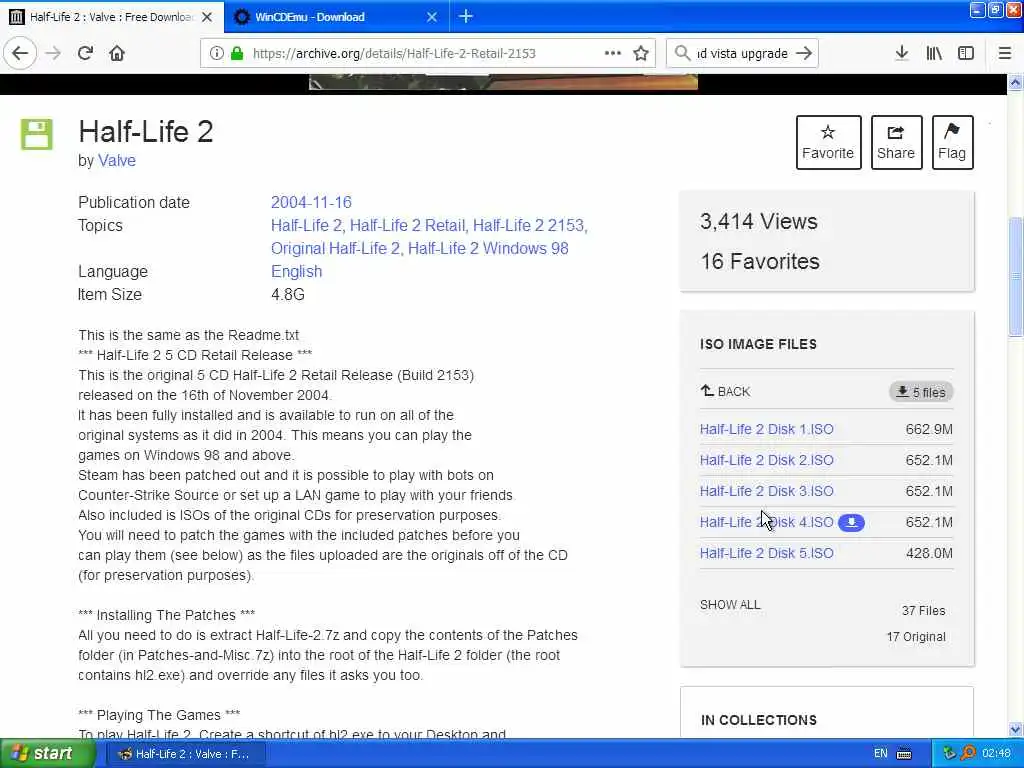The width and height of the screenshot is (1024, 768).
Task: Click the '3,414 Views' text
Action: [x=758, y=221]
